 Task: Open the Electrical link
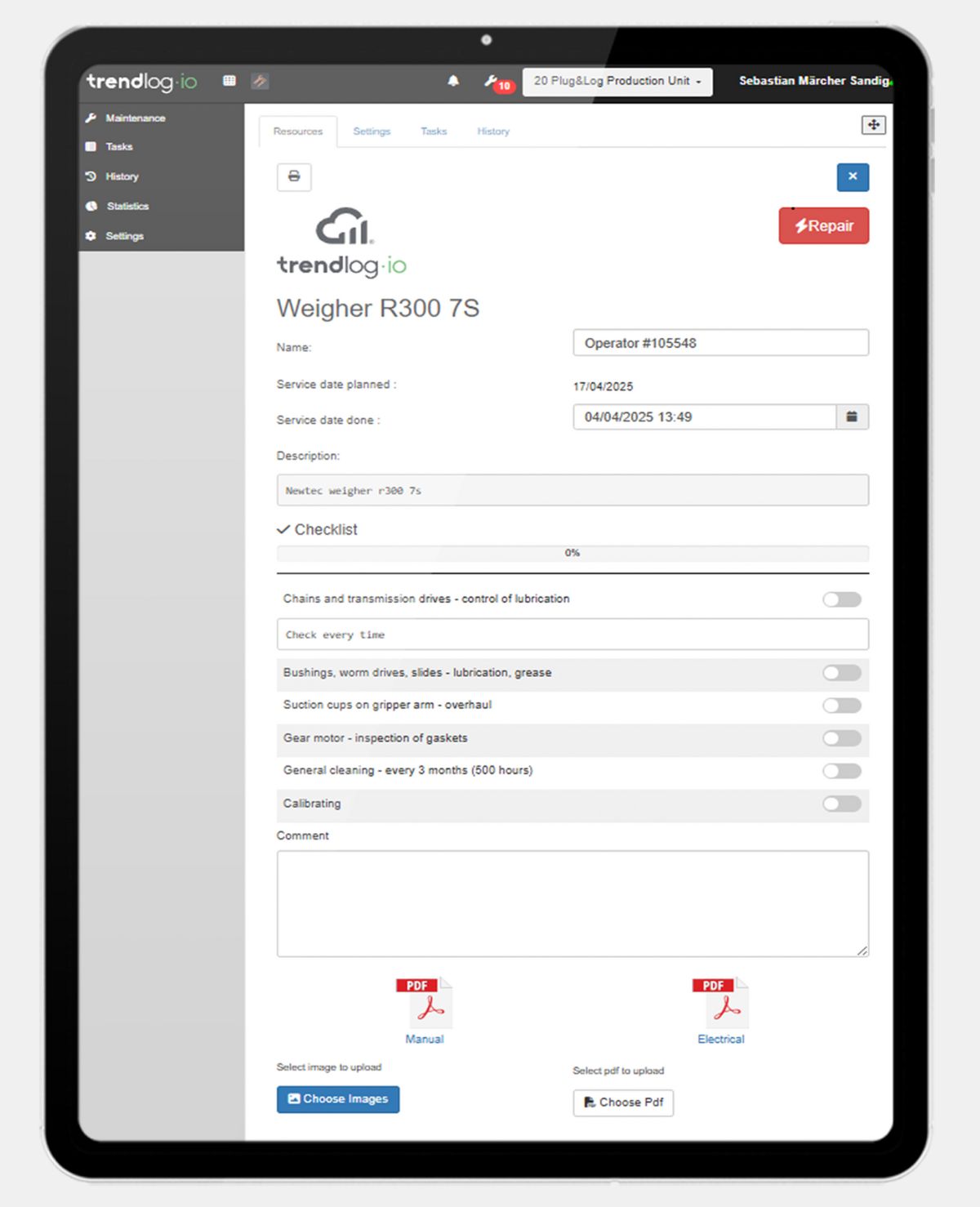click(721, 1040)
